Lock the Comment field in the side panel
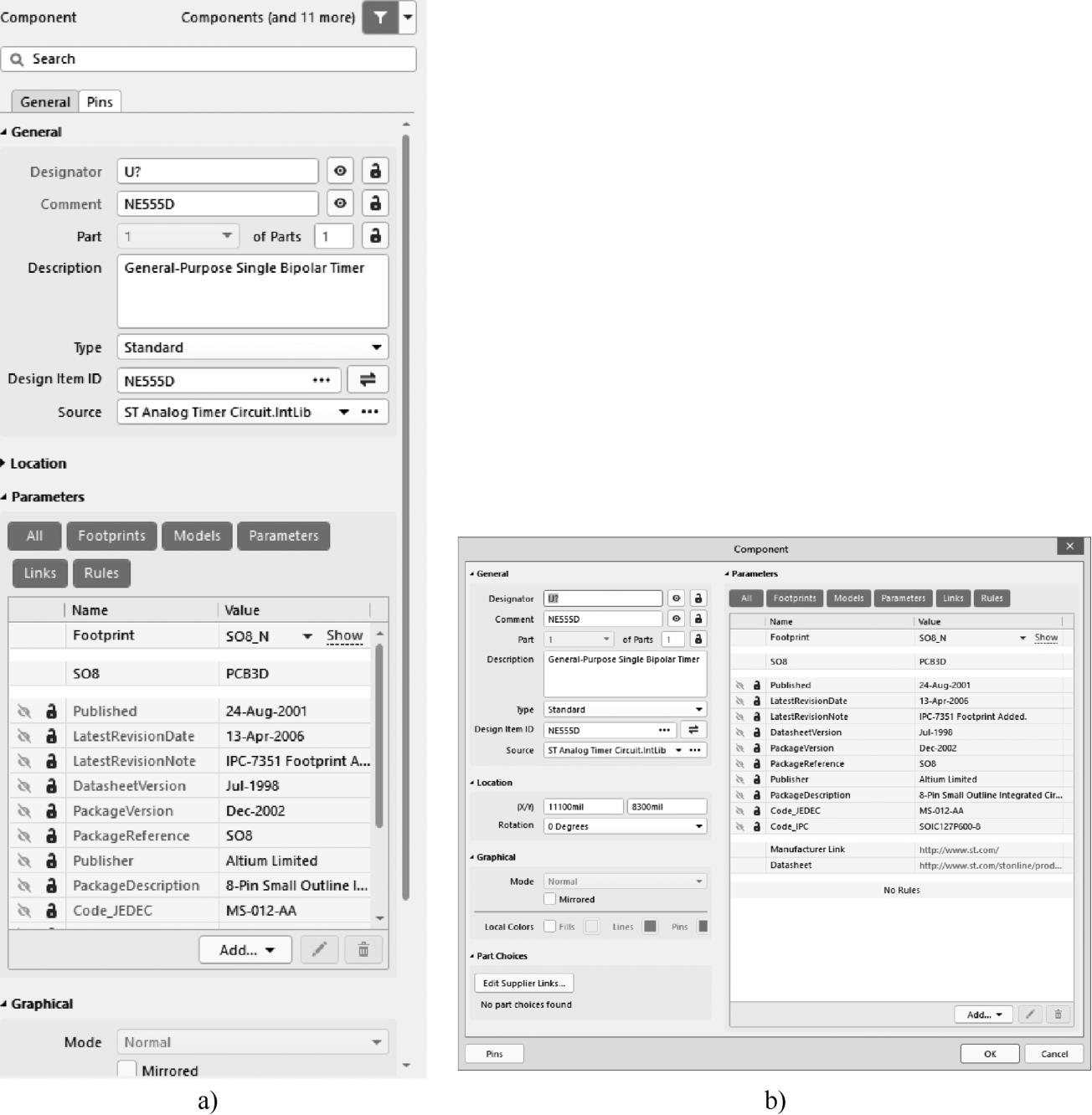The width and height of the screenshot is (1092, 1115). pyautogui.click(x=375, y=203)
